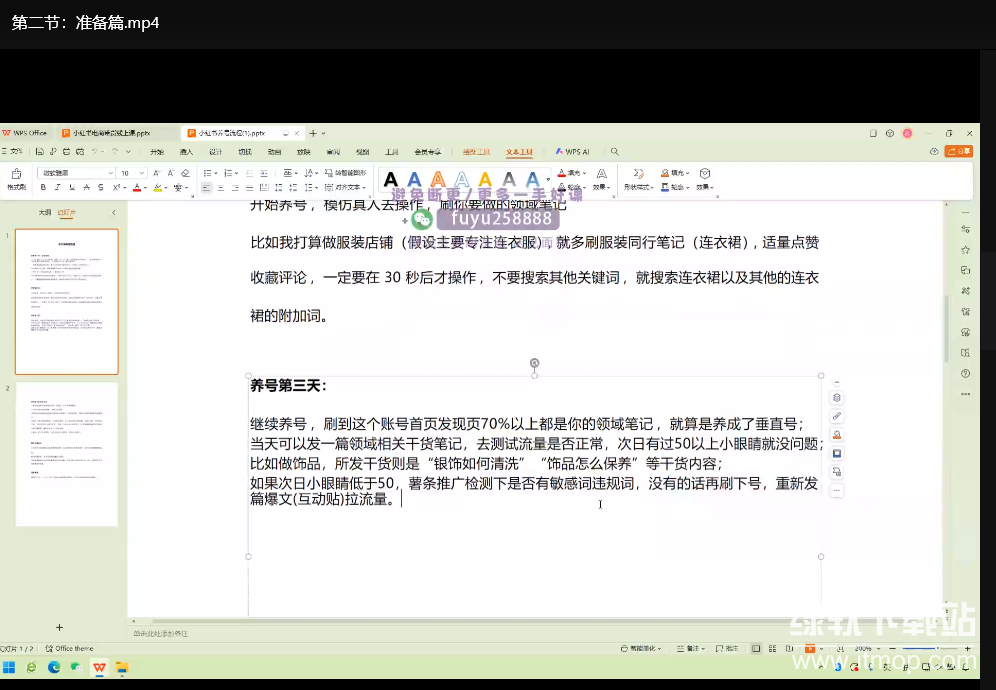
Task: Click the layer stack icon beside textbox
Action: coord(837,398)
